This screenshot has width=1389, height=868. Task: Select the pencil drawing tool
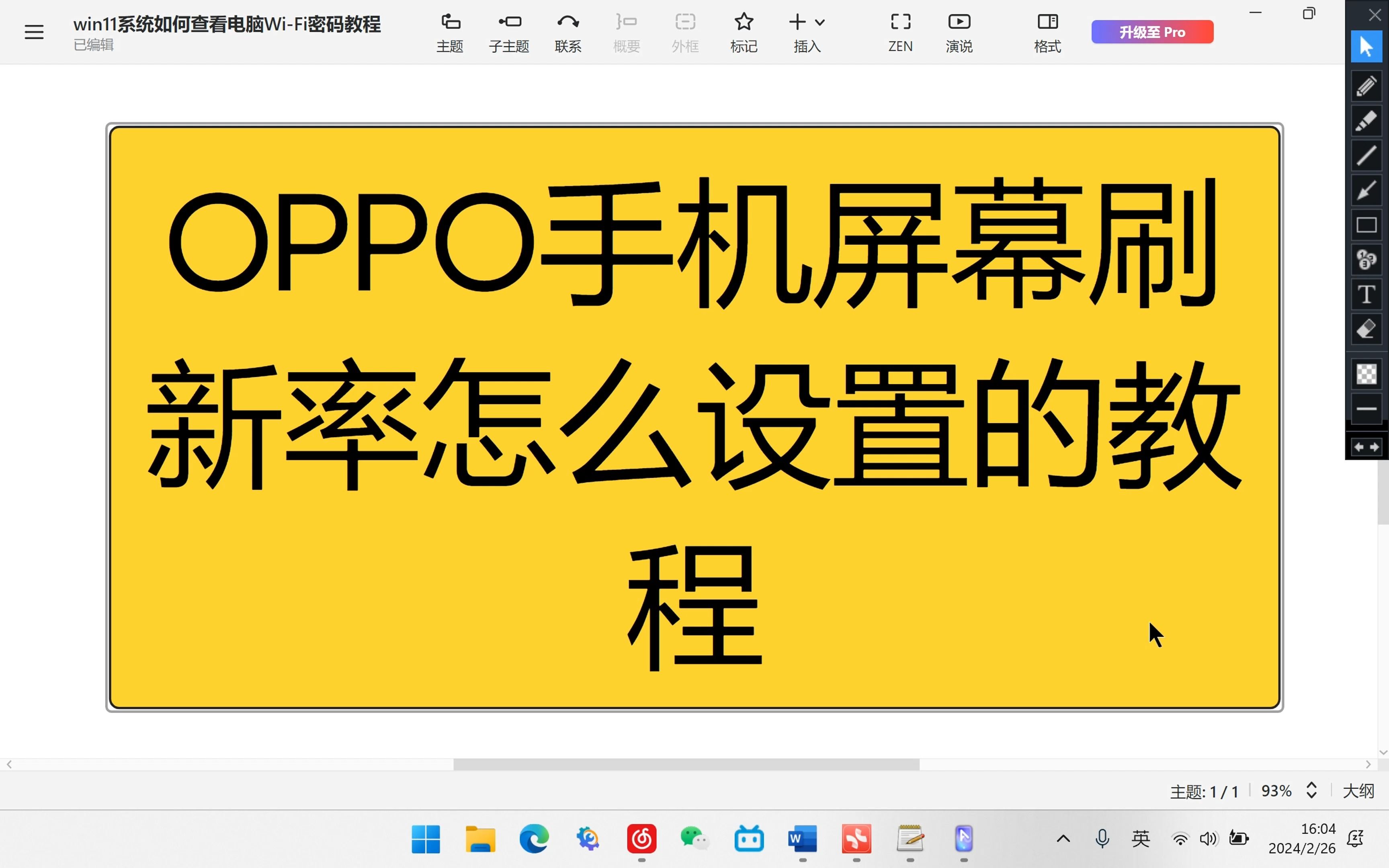(1366, 86)
